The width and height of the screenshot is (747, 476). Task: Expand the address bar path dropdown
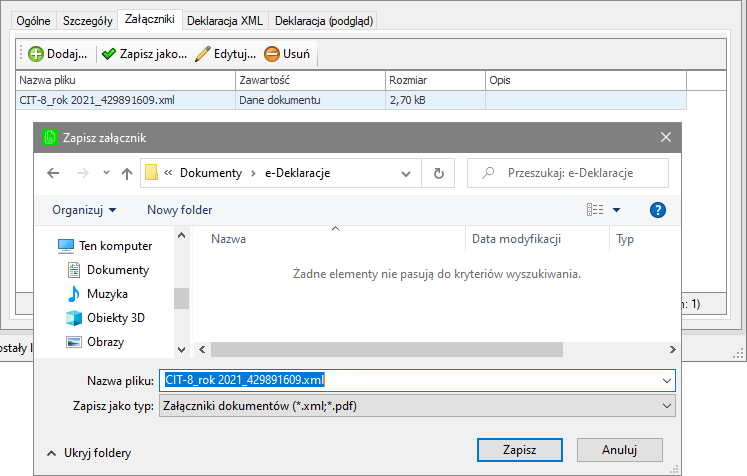point(406,173)
